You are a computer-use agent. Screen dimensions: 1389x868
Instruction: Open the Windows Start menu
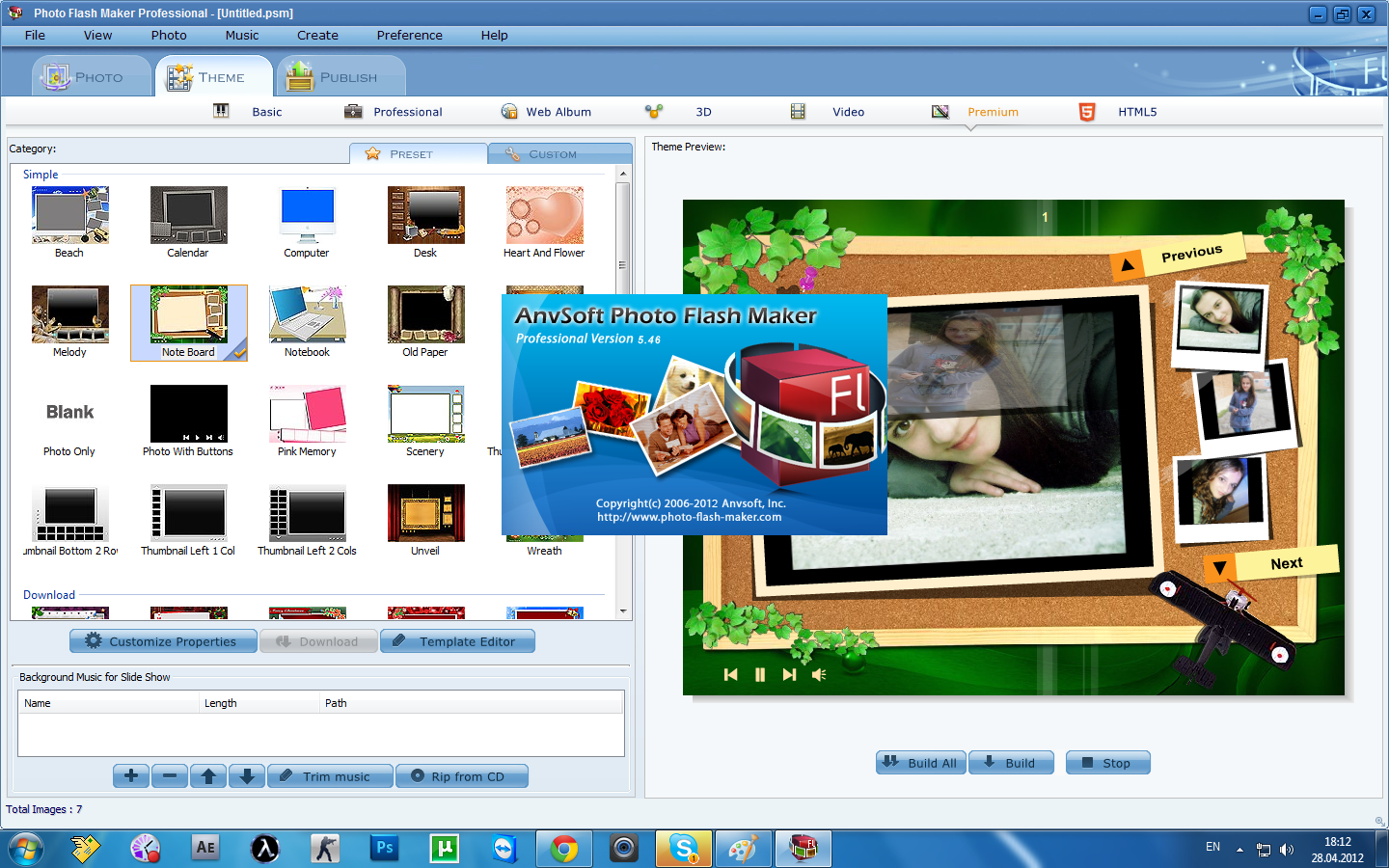(x=26, y=849)
